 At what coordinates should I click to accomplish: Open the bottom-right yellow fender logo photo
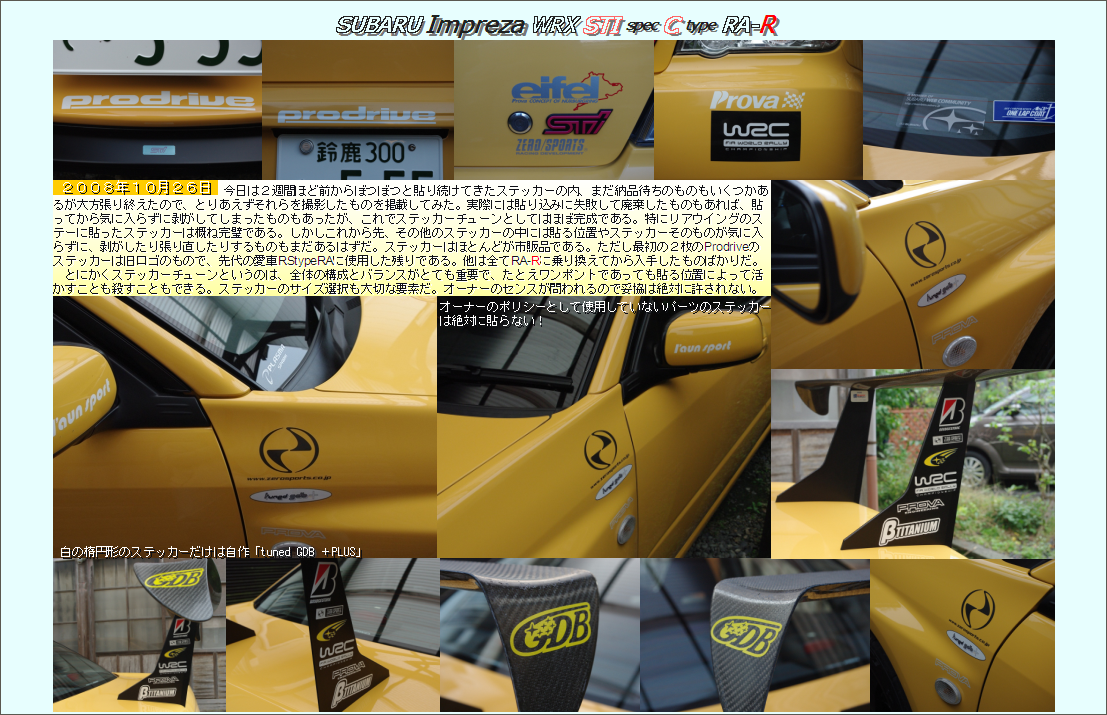point(961,635)
